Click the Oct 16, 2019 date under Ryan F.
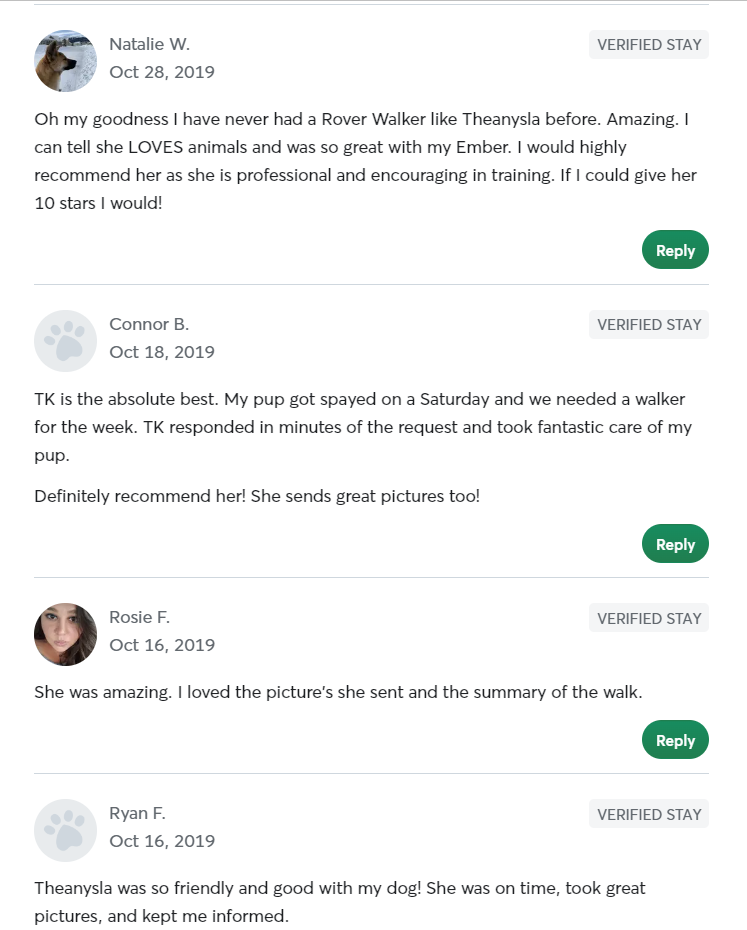The image size is (747, 930). [162, 841]
